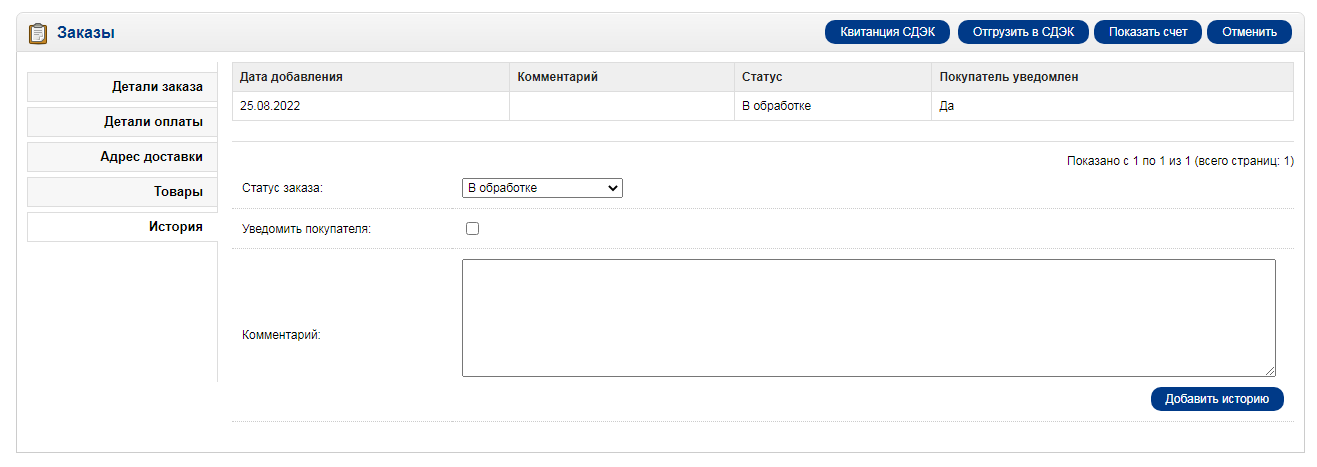Enable the Уведомить покупателя checkbox

tap(473, 229)
